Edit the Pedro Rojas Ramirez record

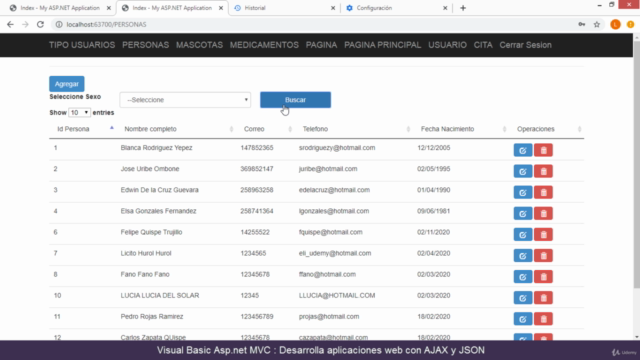click(522, 319)
